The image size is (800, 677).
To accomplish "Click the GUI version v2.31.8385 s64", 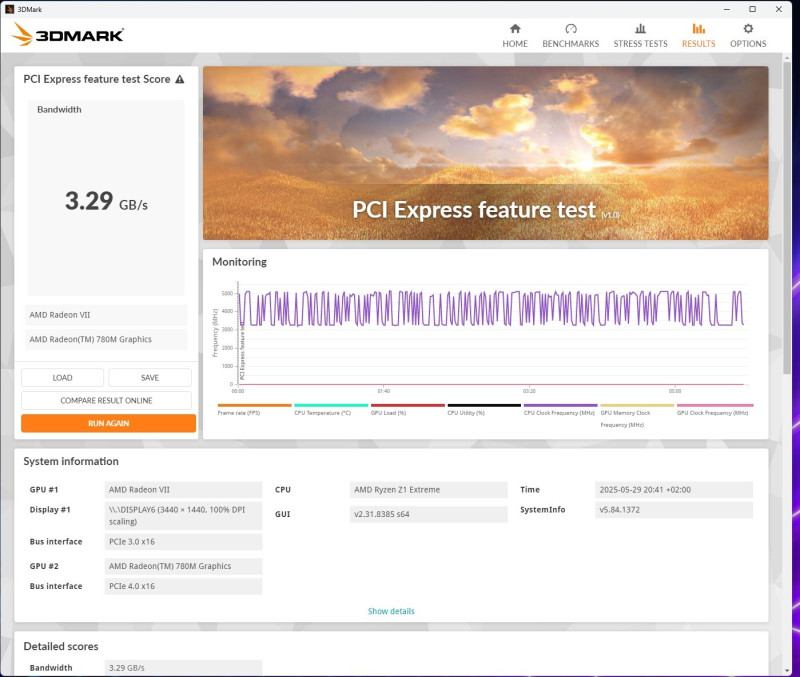I will click(x=429, y=514).
